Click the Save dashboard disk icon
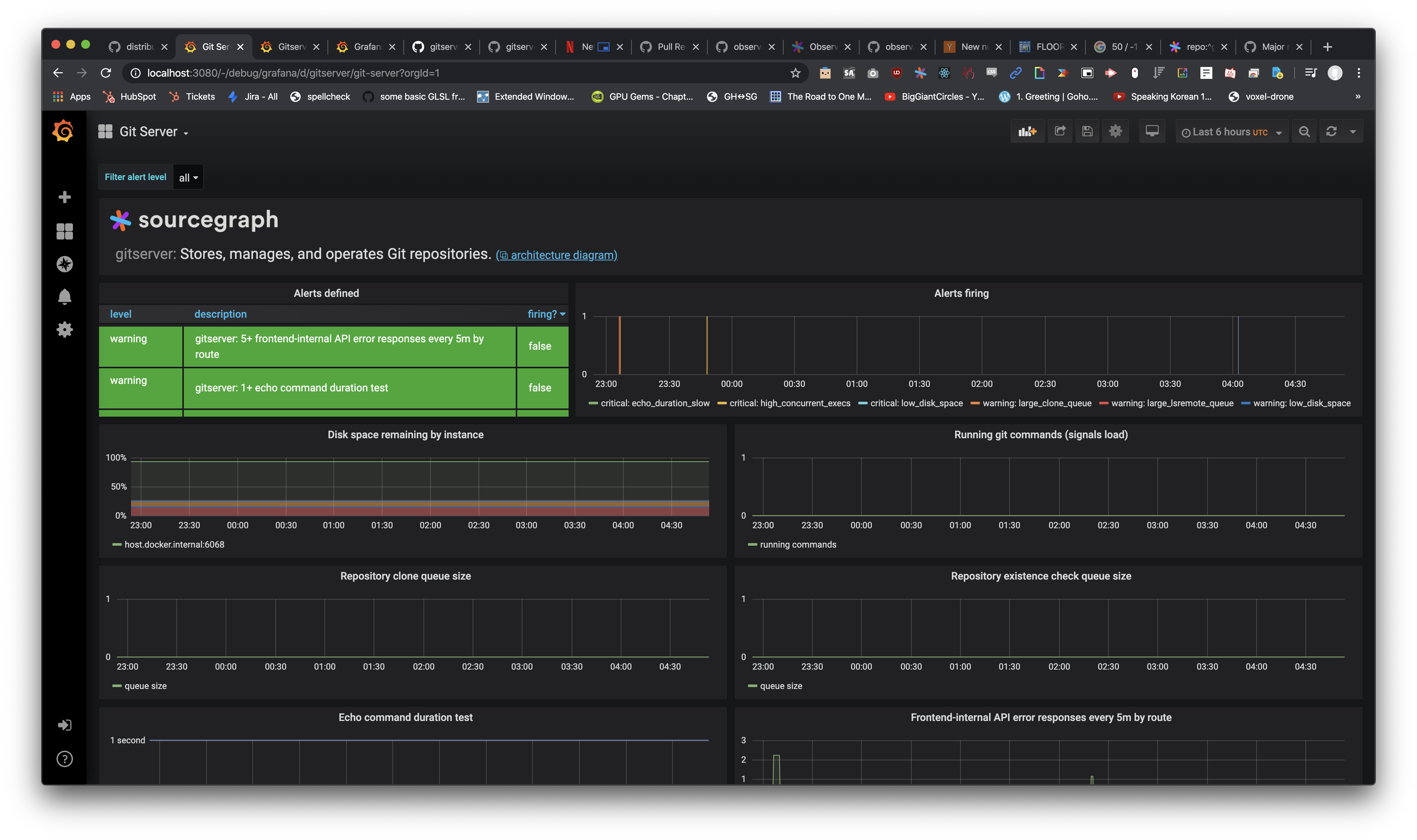 [x=1087, y=131]
